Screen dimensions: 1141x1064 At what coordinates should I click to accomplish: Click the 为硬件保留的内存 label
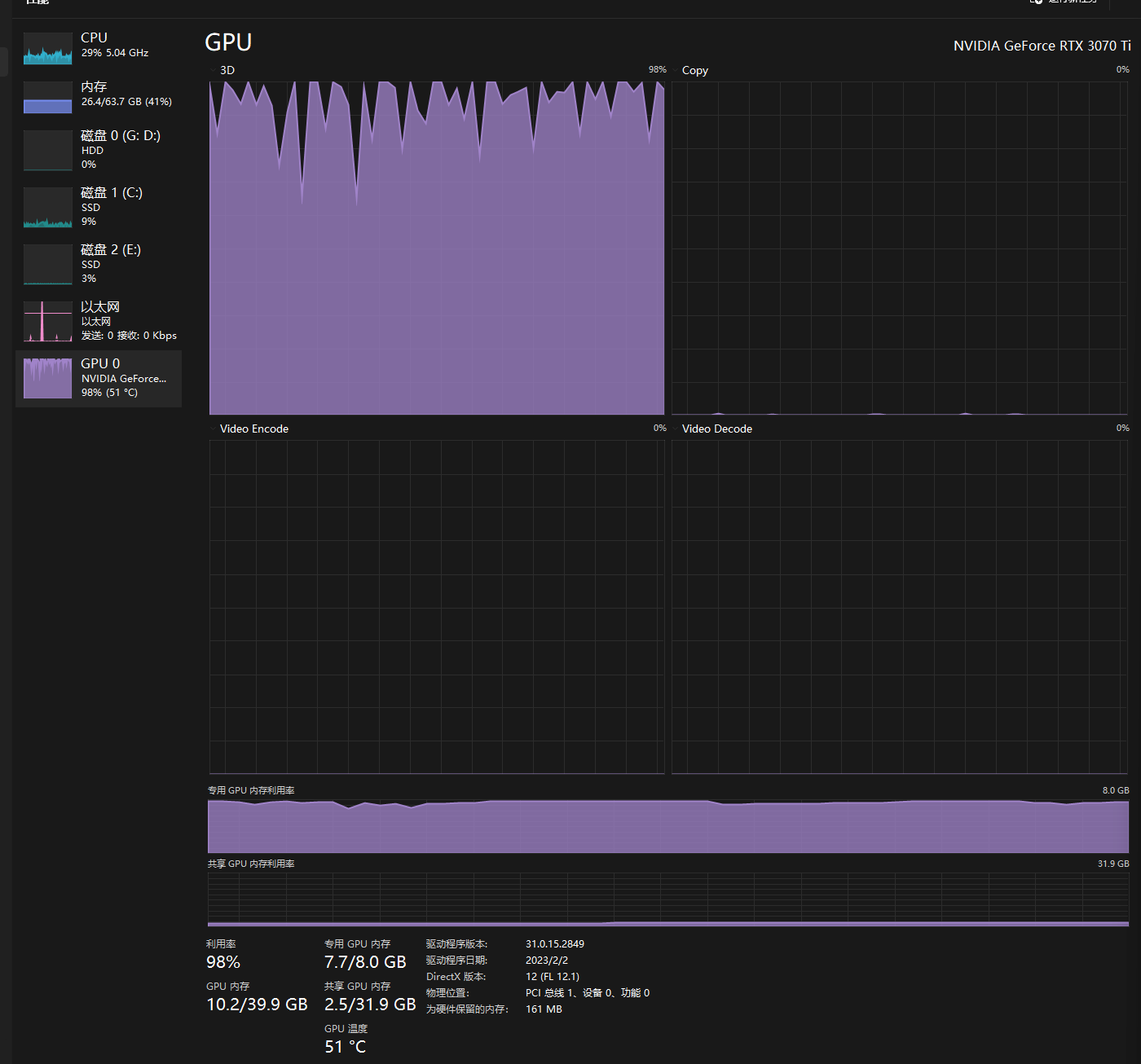click(x=467, y=1009)
